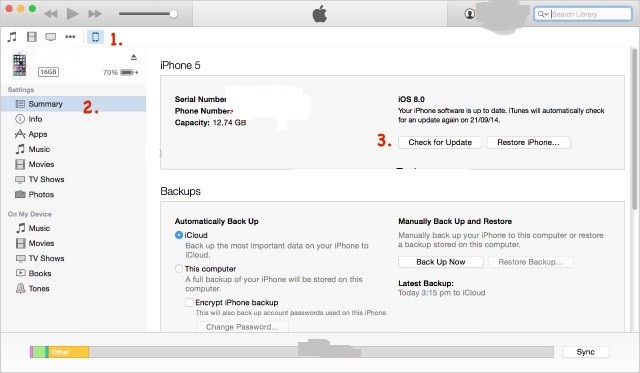Click the Apple logo in title bar
640x373 pixels.
click(320, 14)
